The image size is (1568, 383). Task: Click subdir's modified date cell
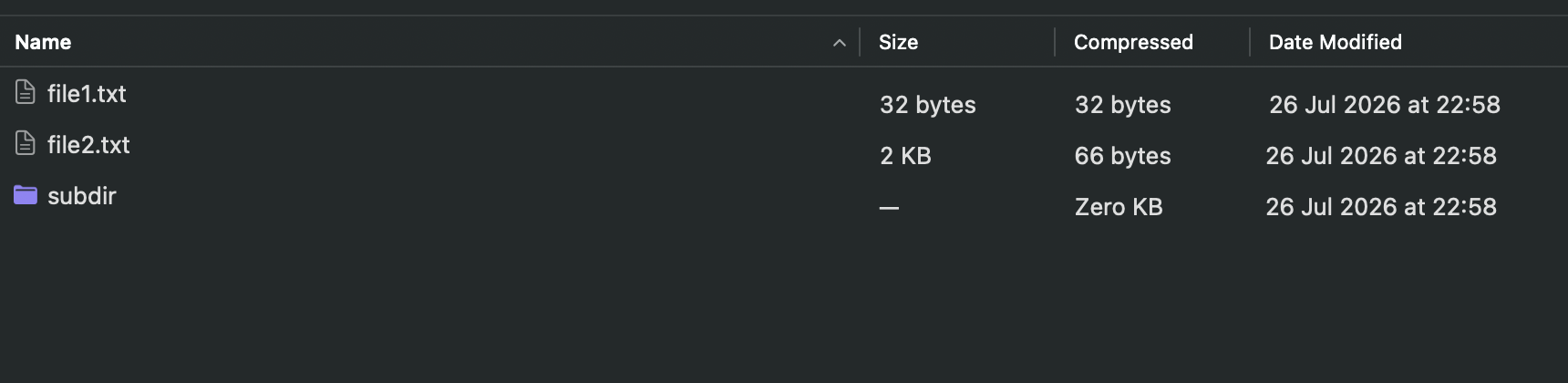coord(1381,207)
